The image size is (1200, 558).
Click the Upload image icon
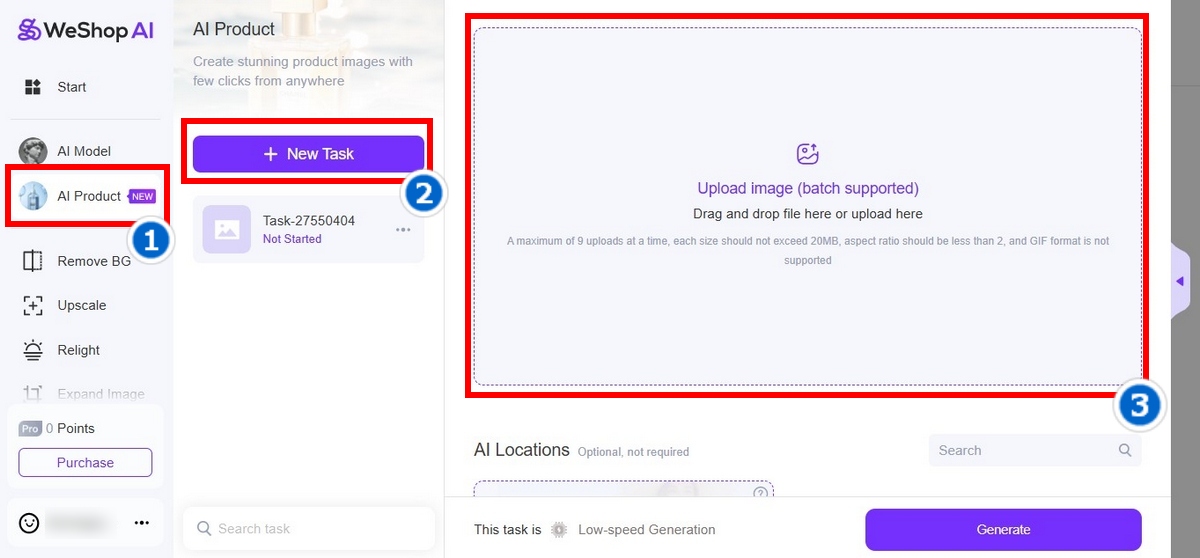point(807,154)
